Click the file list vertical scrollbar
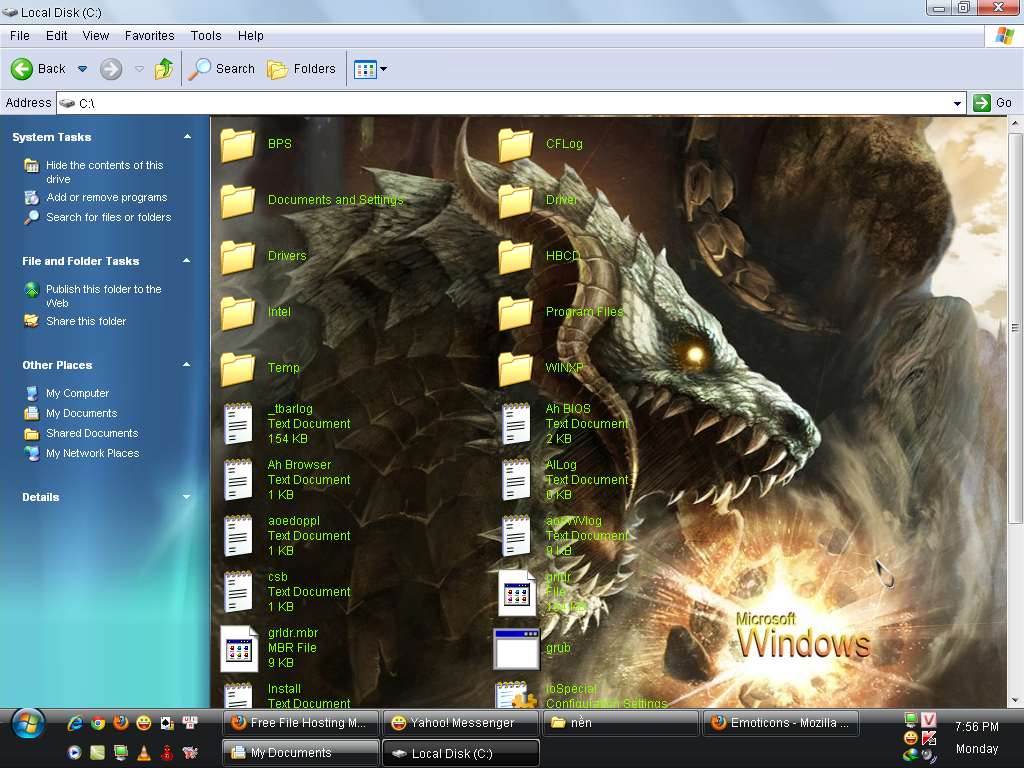This screenshot has width=1024, height=768. pos(1015,328)
